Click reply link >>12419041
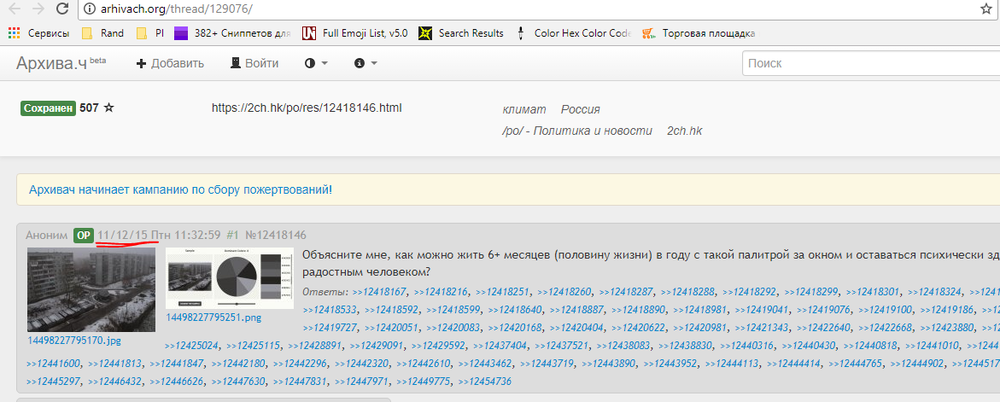This screenshot has width=1000, height=402. pos(763,310)
